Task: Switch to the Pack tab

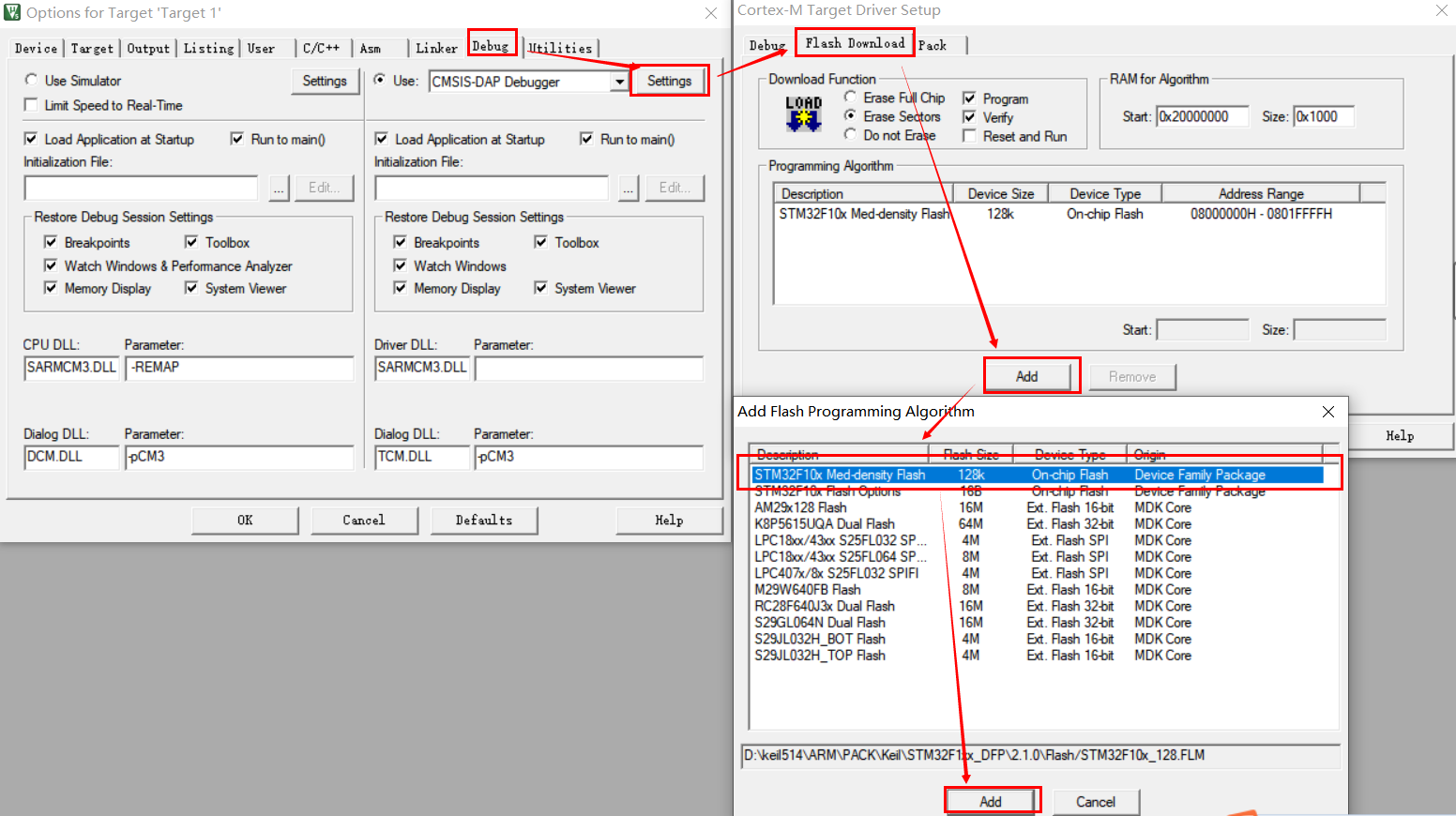Action: point(933,44)
